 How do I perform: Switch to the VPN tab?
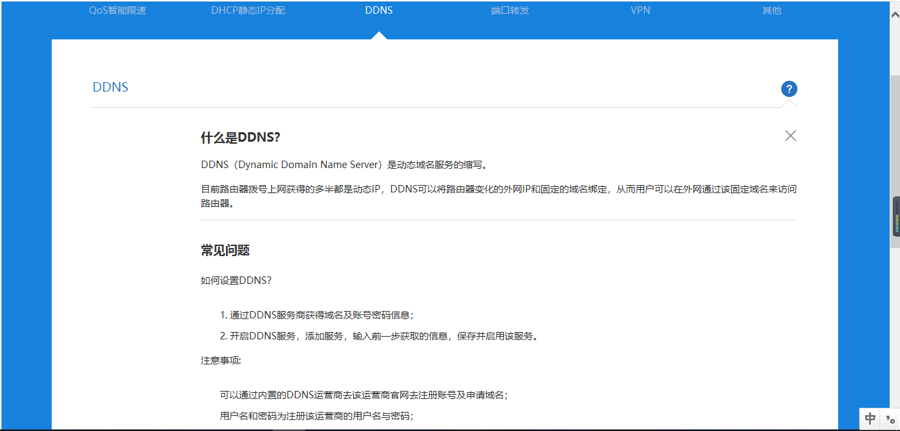640,10
